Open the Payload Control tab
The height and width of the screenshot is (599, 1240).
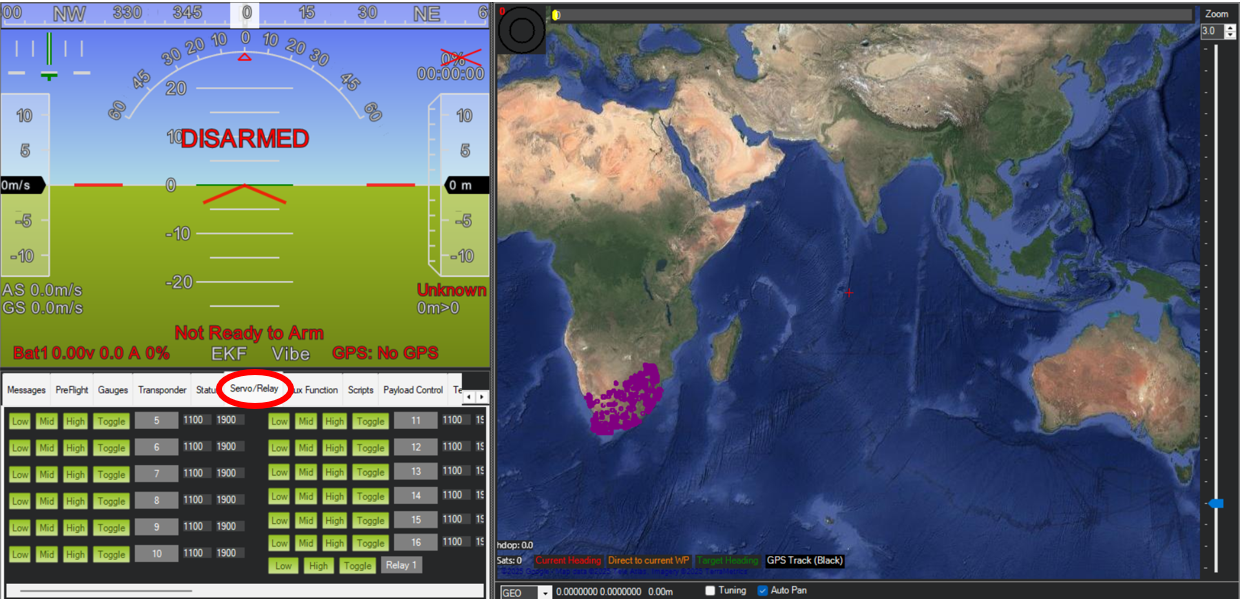[x=414, y=390]
